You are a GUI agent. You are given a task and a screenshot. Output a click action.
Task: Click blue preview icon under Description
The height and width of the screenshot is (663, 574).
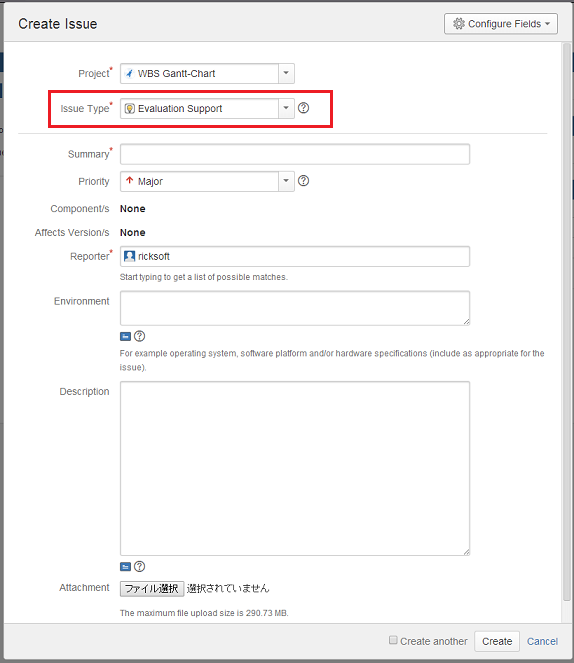(x=126, y=567)
